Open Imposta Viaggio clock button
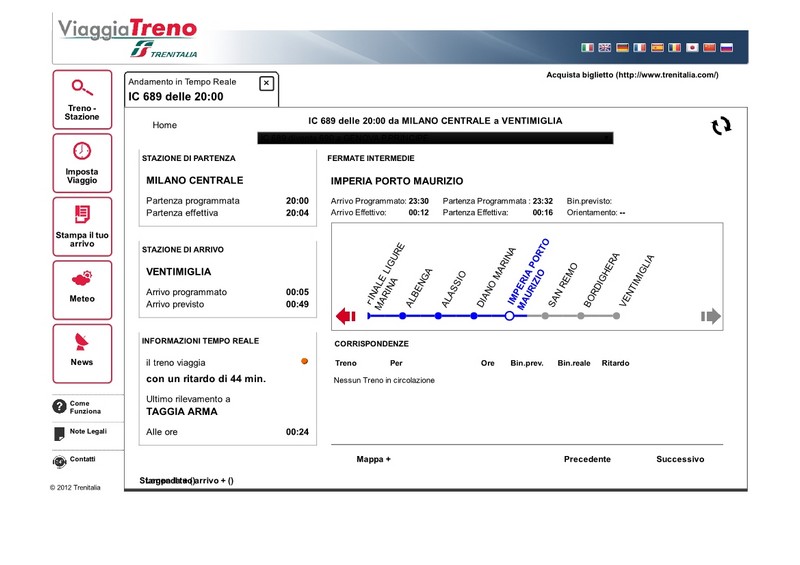 pos(82,163)
